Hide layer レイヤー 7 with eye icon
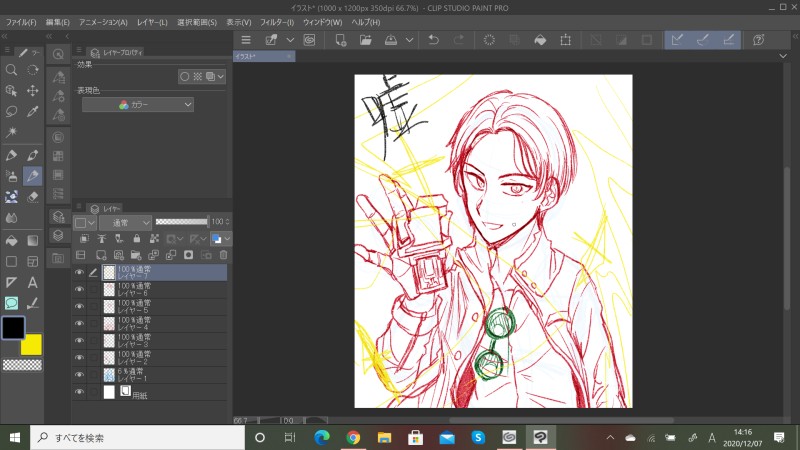The height and width of the screenshot is (450, 800). pos(79,272)
